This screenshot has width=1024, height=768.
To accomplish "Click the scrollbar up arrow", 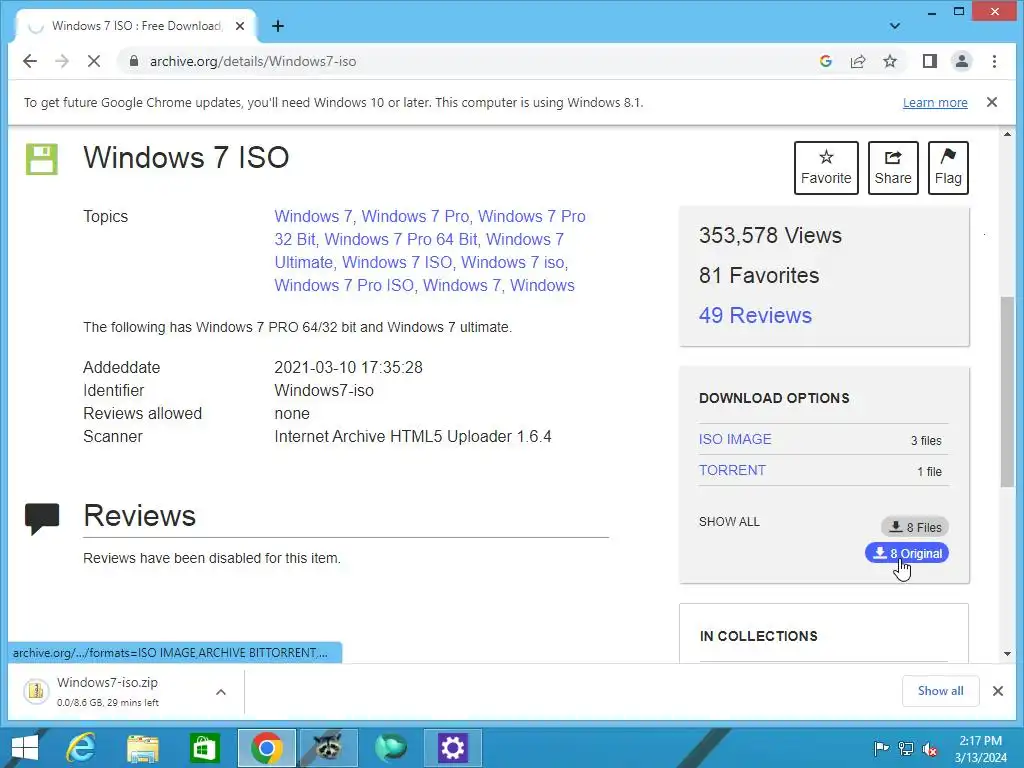I will (1007, 135).
